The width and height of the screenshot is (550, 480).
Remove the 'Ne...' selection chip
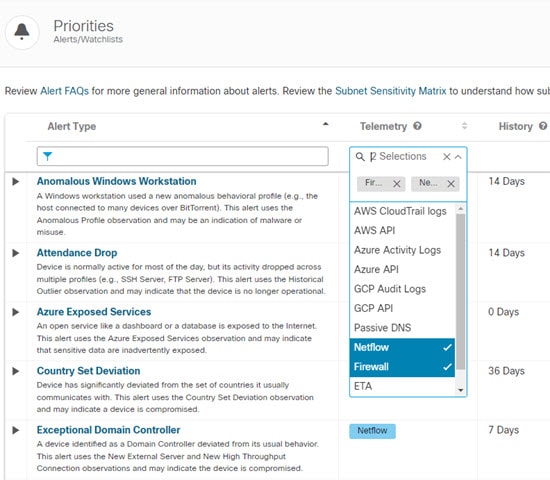[x=451, y=184]
